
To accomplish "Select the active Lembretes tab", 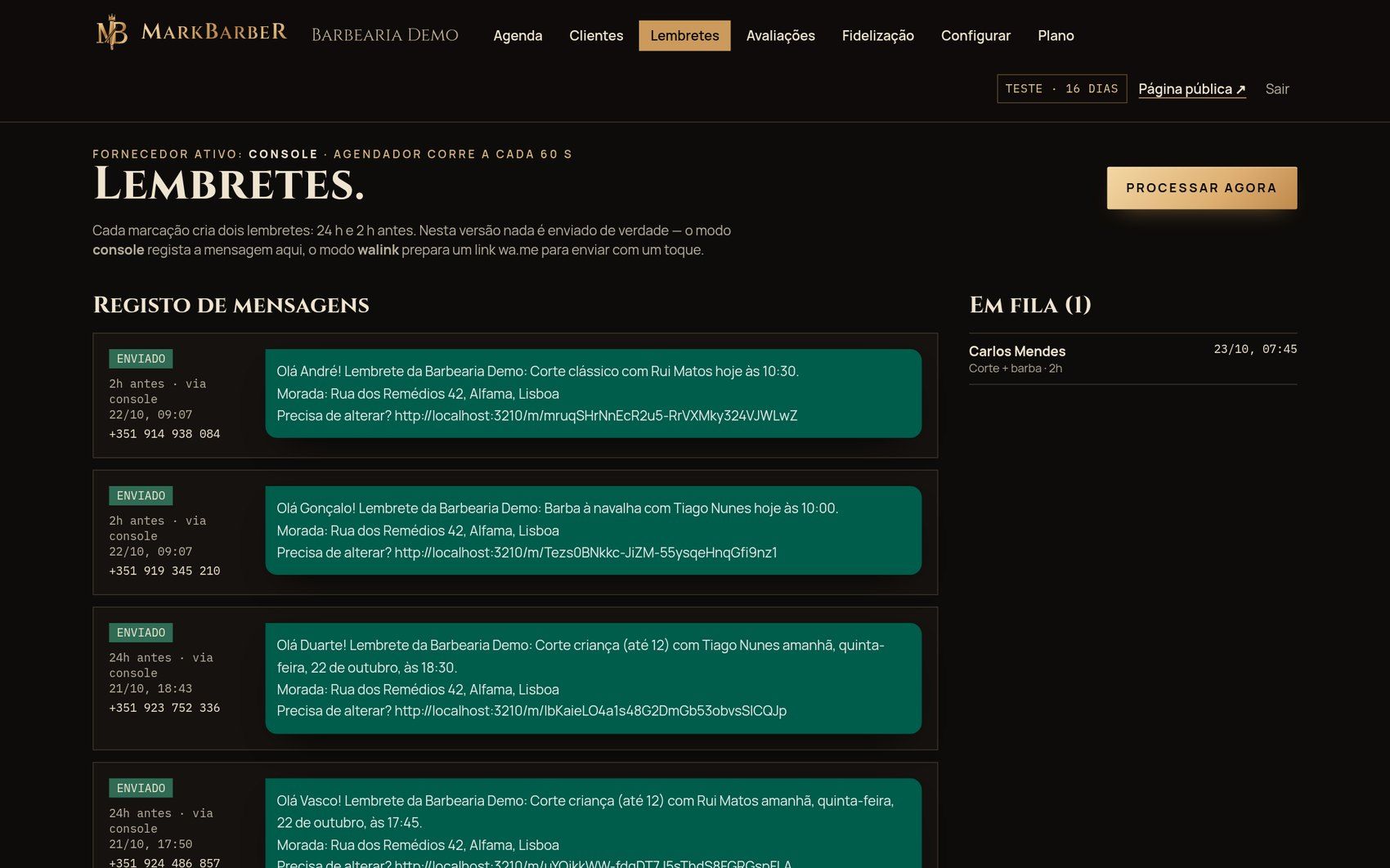I will 684,35.
